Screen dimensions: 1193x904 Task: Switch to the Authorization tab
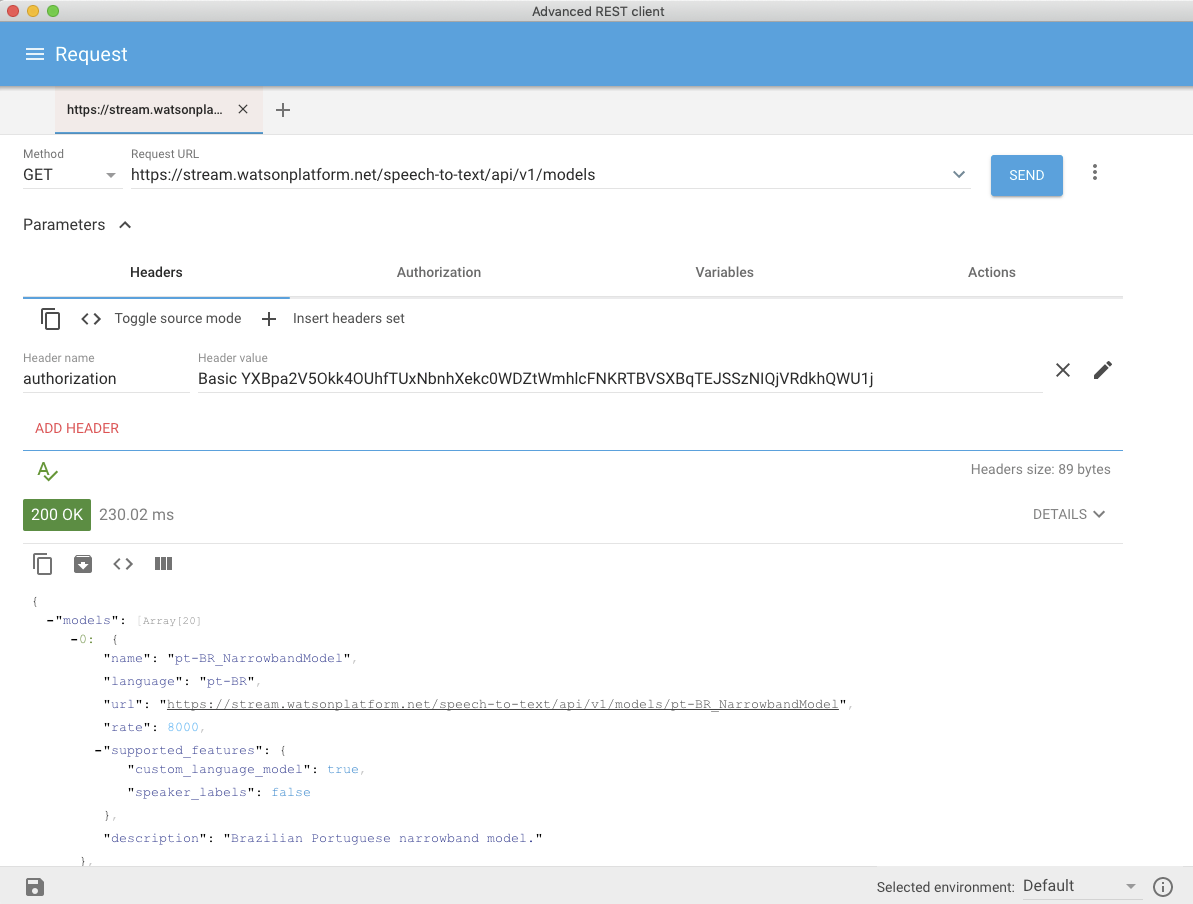(x=439, y=272)
